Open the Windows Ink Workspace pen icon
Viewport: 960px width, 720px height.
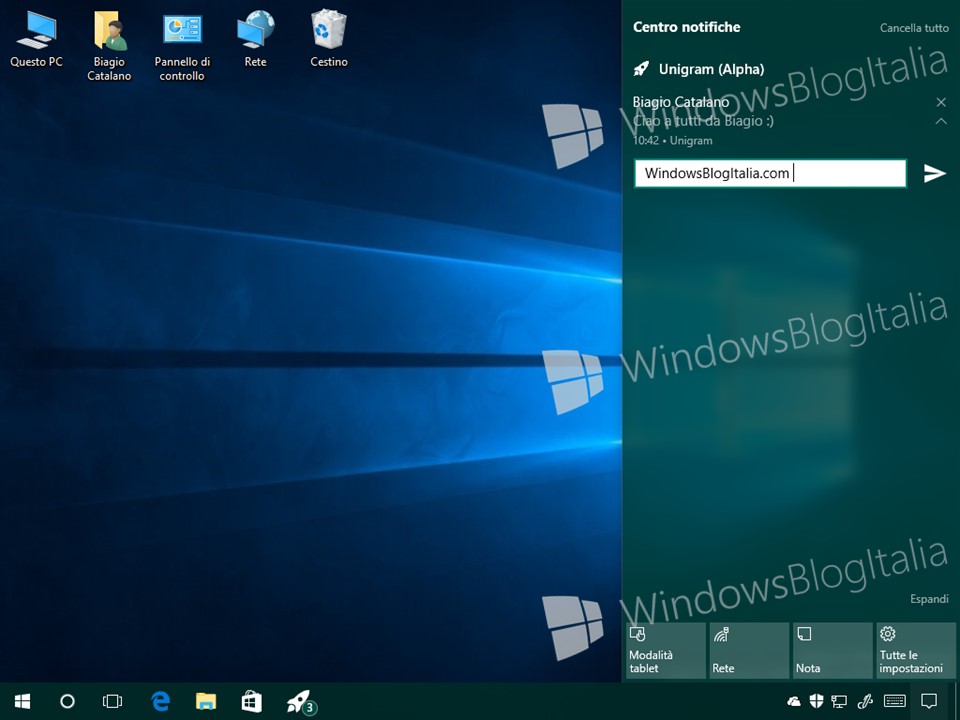864,702
